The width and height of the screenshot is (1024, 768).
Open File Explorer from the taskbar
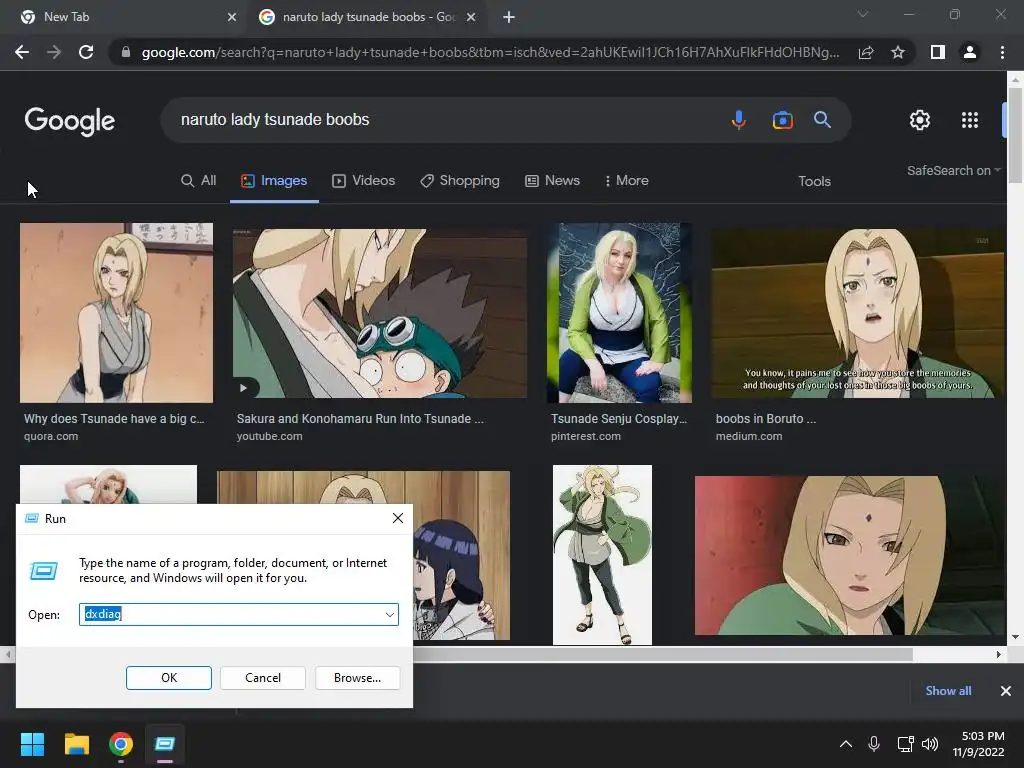point(76,744)
